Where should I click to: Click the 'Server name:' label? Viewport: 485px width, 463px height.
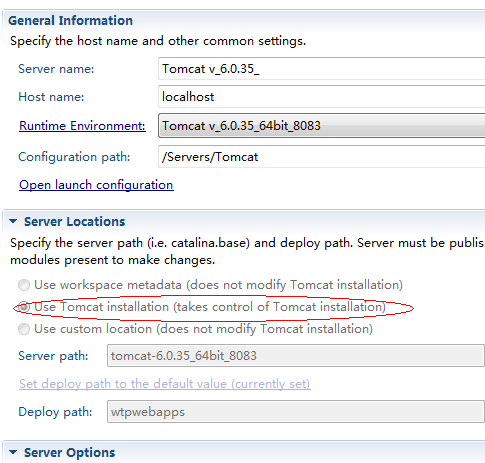tap(56, 69)
